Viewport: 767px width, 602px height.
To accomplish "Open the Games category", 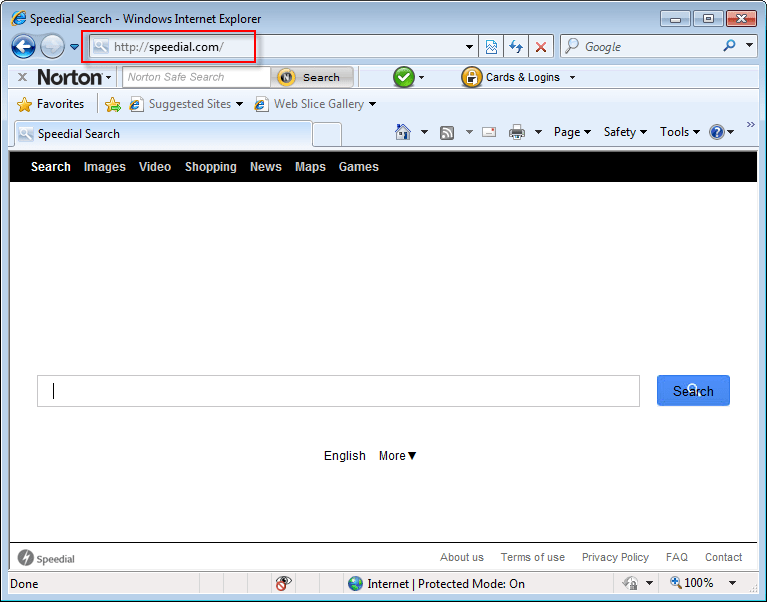I will pyautogui.click(x=359, y=167).
